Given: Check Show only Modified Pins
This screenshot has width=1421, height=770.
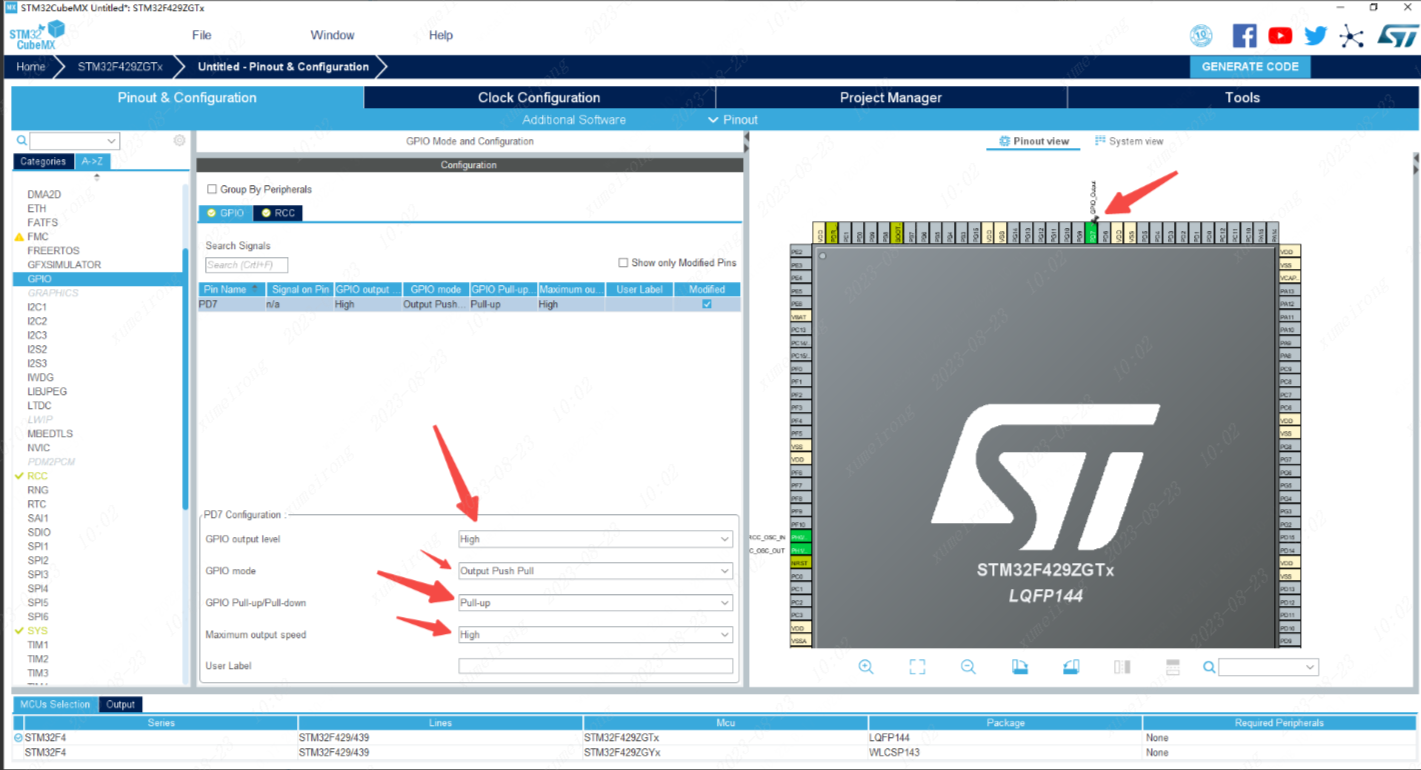Looking at the screenshot, I should (623, 263).
